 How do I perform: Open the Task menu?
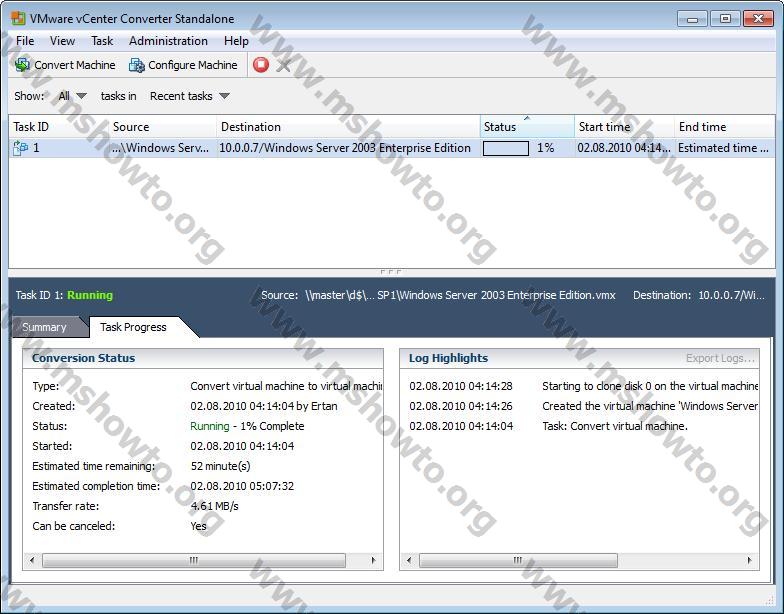click(x=102, y=41)
